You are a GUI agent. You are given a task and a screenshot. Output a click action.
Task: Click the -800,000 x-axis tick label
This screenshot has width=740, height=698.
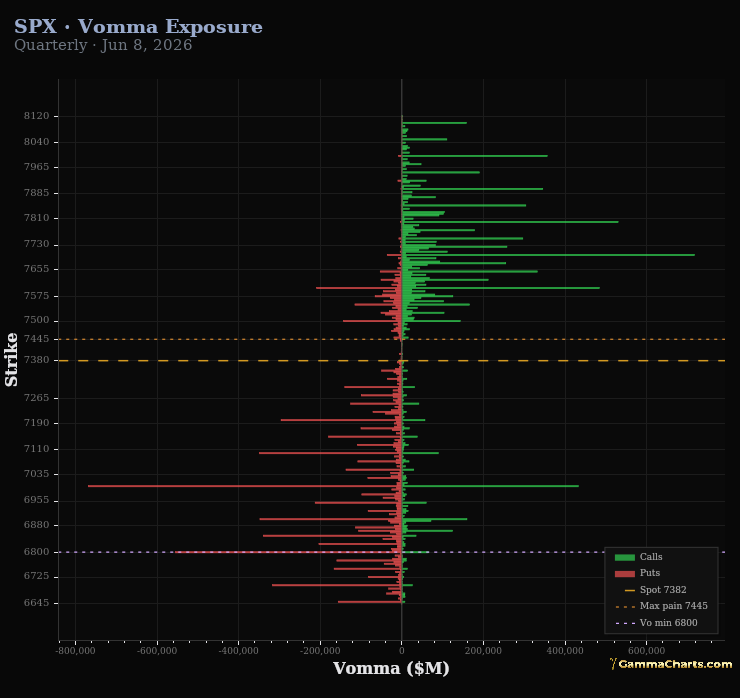click(x=76, y=651)
